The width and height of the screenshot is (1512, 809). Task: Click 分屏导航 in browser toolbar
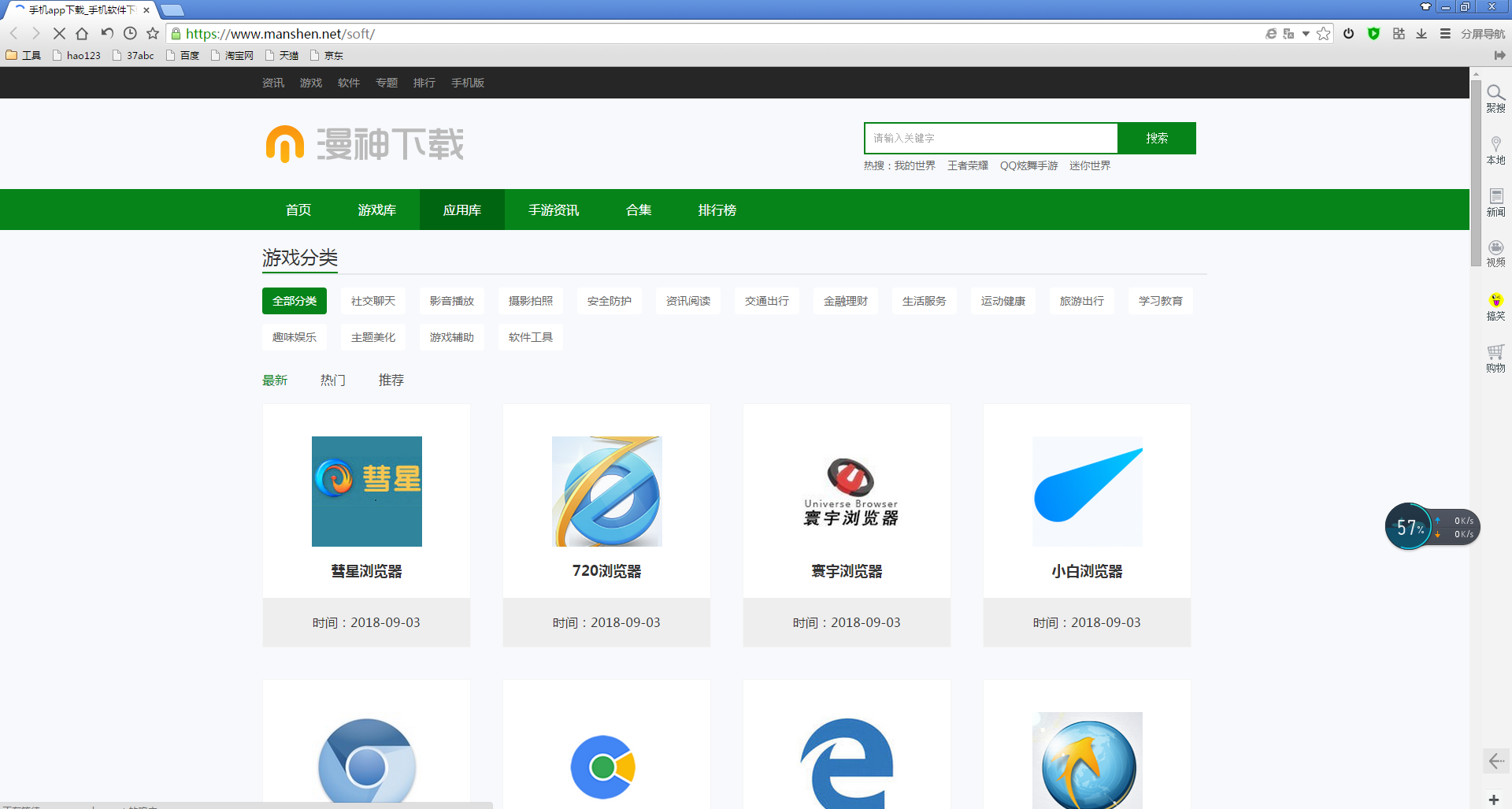tap(1483, 34)
